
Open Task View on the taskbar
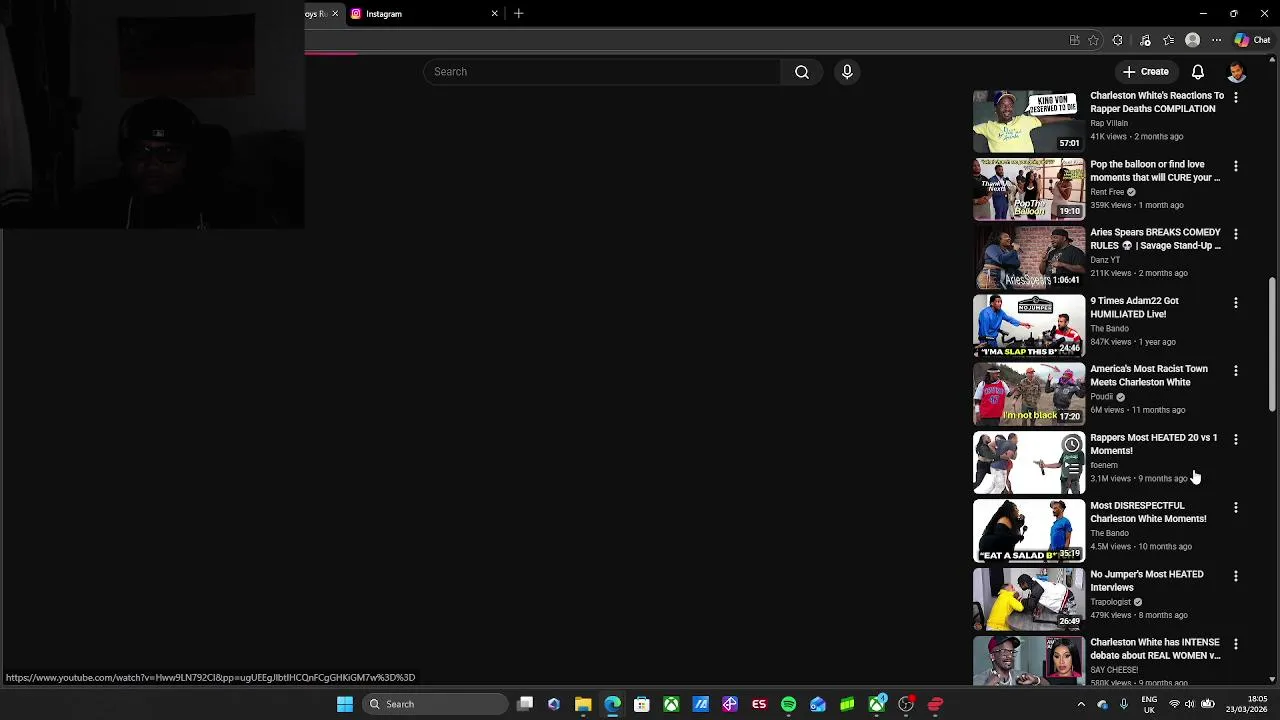(525, 704)
